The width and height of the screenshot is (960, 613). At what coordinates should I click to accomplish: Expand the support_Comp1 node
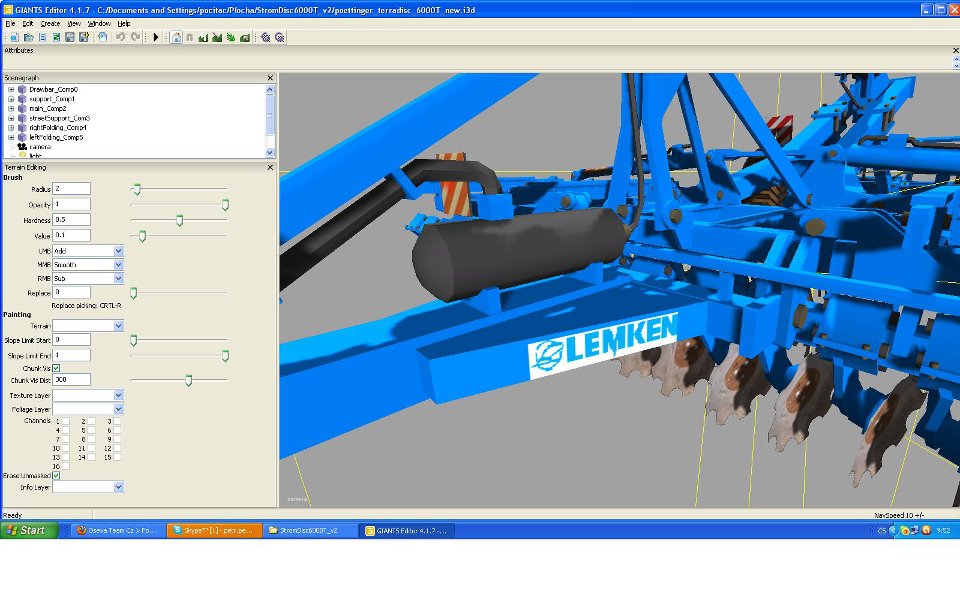pos(11,99)
